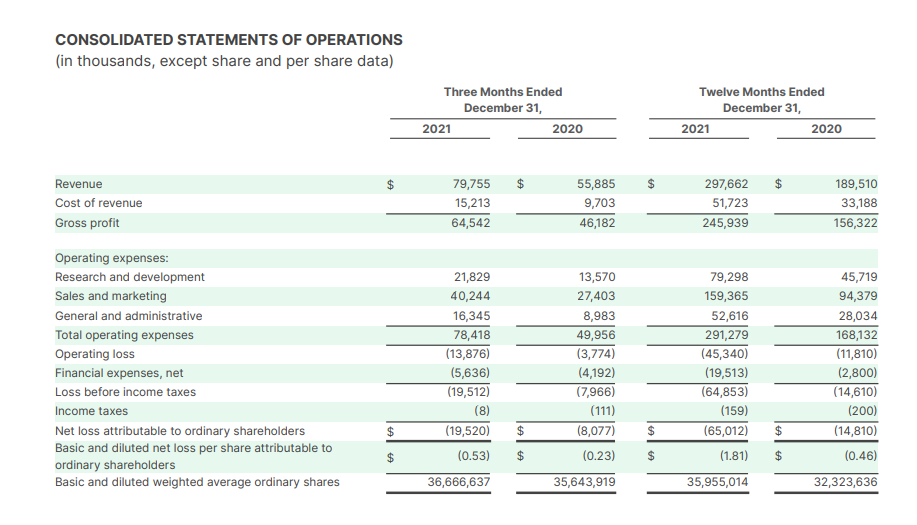Select revenue value 189,510
Screen dimensions: 917x525
(x=856, y=184)
